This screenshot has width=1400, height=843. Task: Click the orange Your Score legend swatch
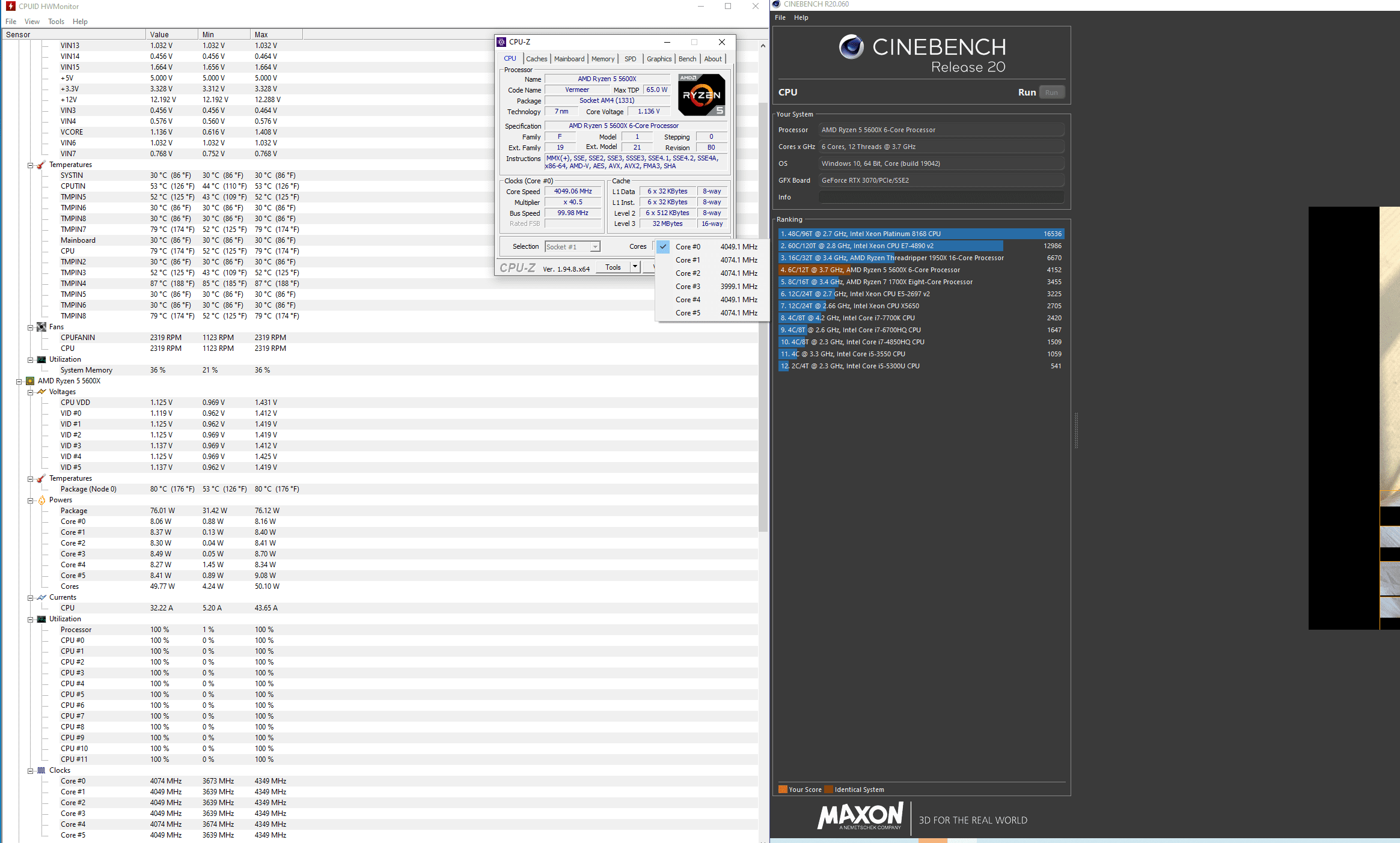click(783, 790)
